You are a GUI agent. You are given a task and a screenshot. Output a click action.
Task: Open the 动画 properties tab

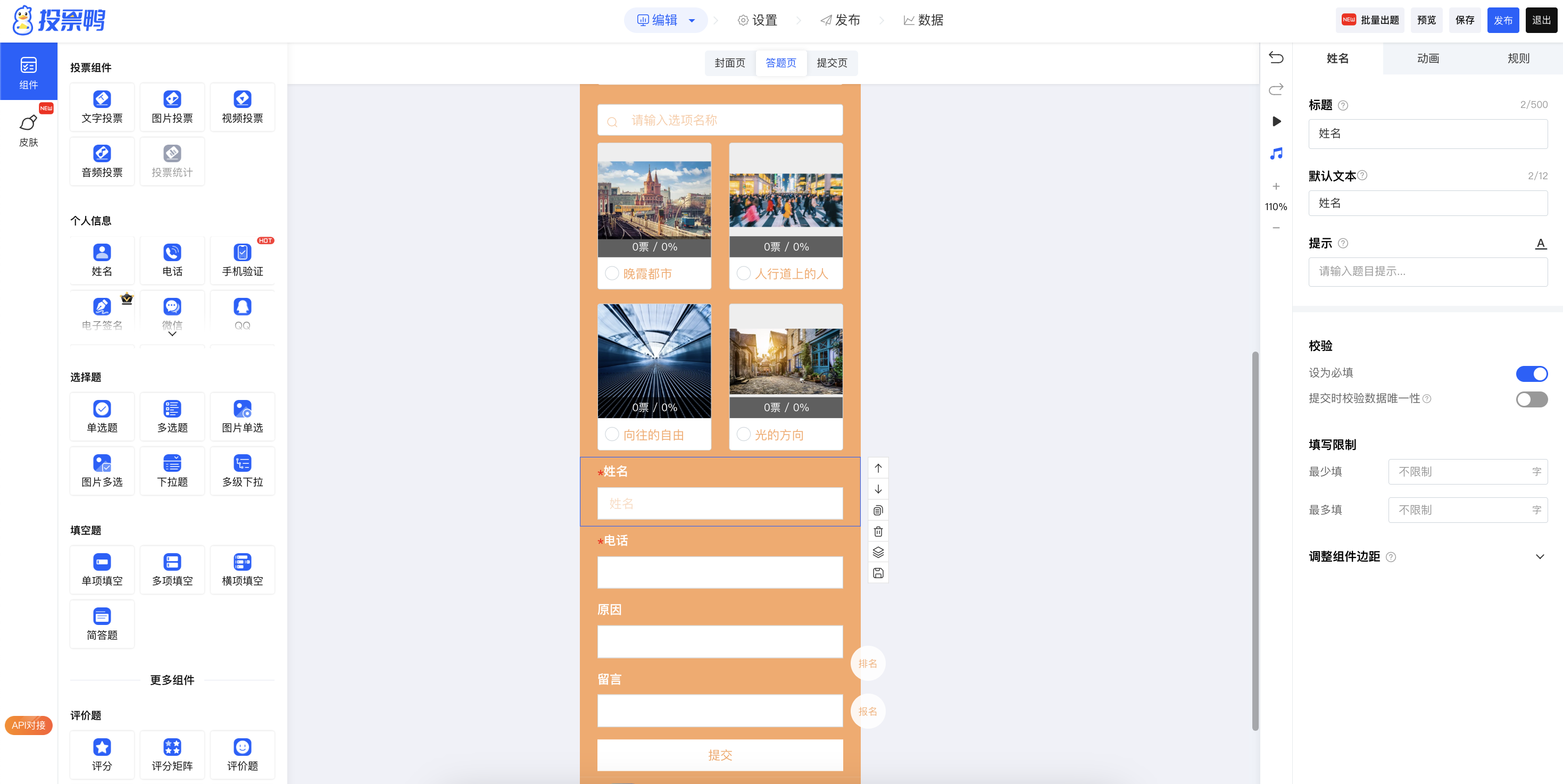(x=1428, y=59)
